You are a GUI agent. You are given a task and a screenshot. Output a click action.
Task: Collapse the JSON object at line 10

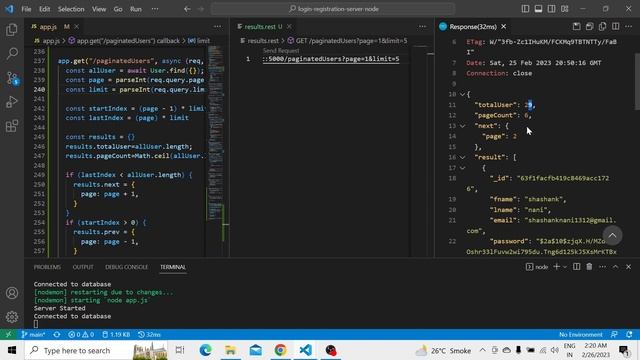tap(462, 94)
